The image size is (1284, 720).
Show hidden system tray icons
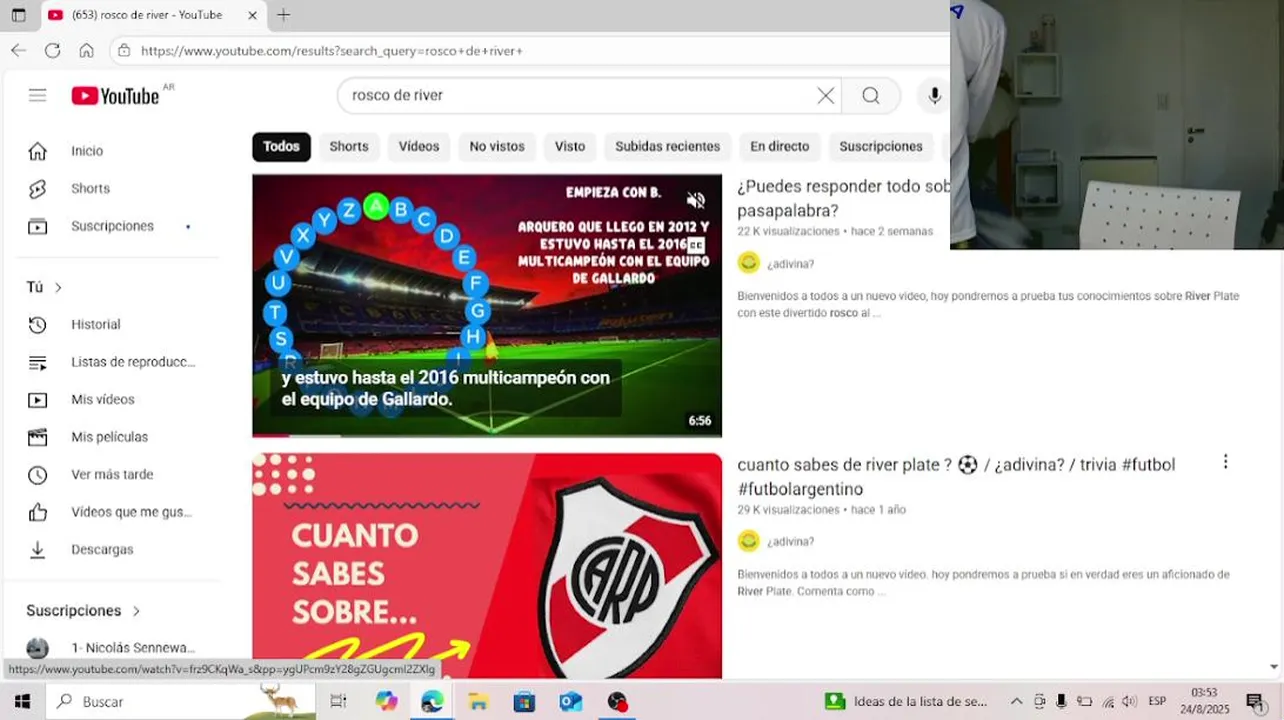tap(1016, 702)
